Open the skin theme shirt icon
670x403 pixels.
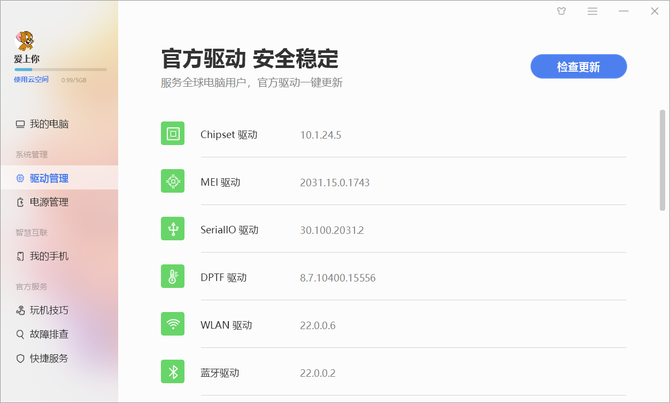point(561,11)
